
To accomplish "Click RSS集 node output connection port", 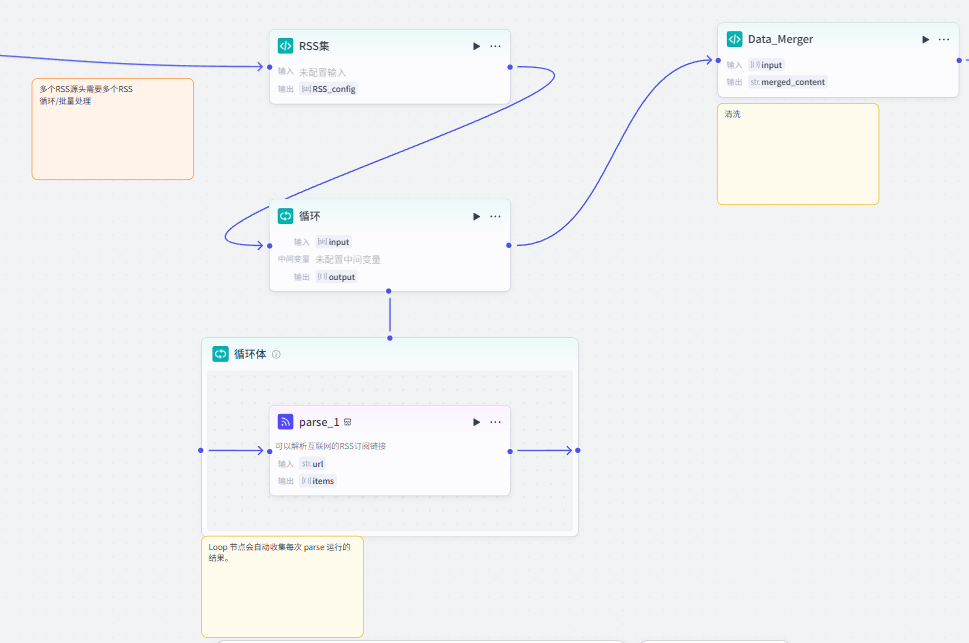I will coord(510,67).
